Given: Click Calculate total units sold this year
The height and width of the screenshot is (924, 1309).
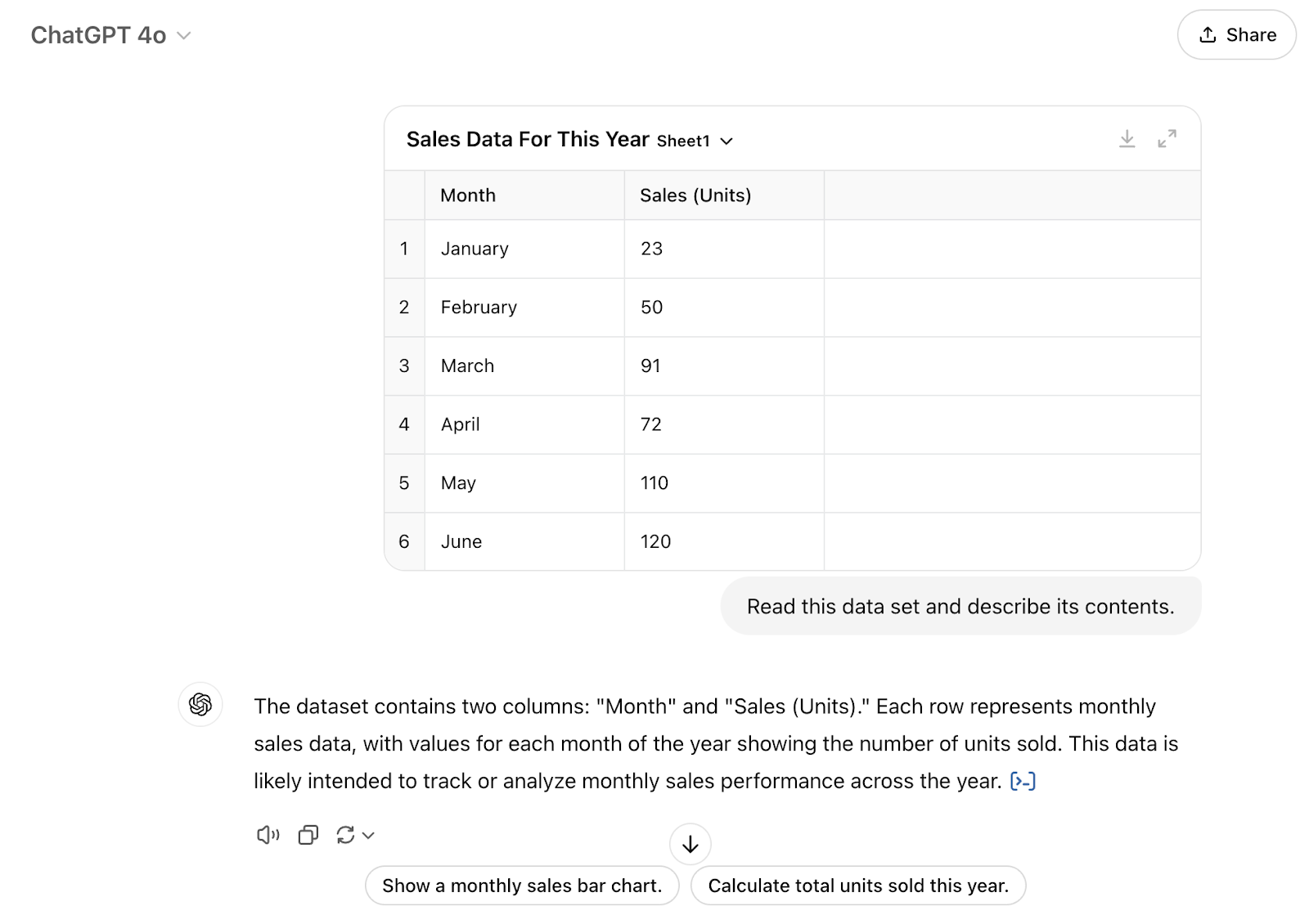Looking at the screenshot, I should tap(858, 885).
